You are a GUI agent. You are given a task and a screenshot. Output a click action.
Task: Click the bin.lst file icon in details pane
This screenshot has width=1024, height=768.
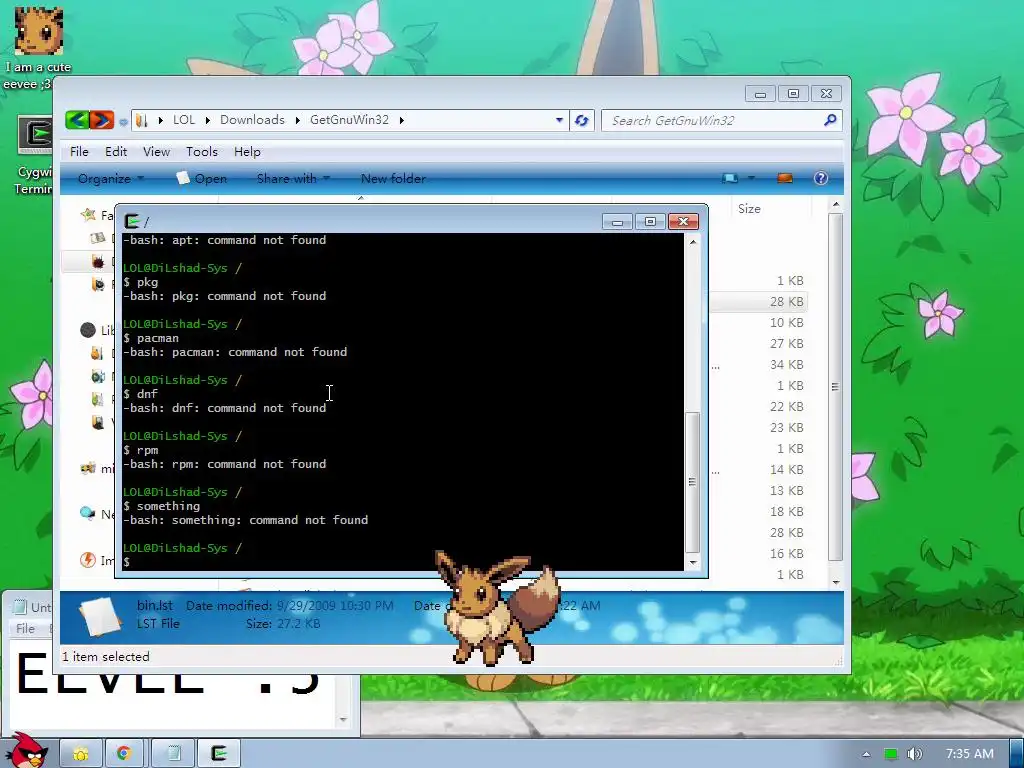pos(100,615)
